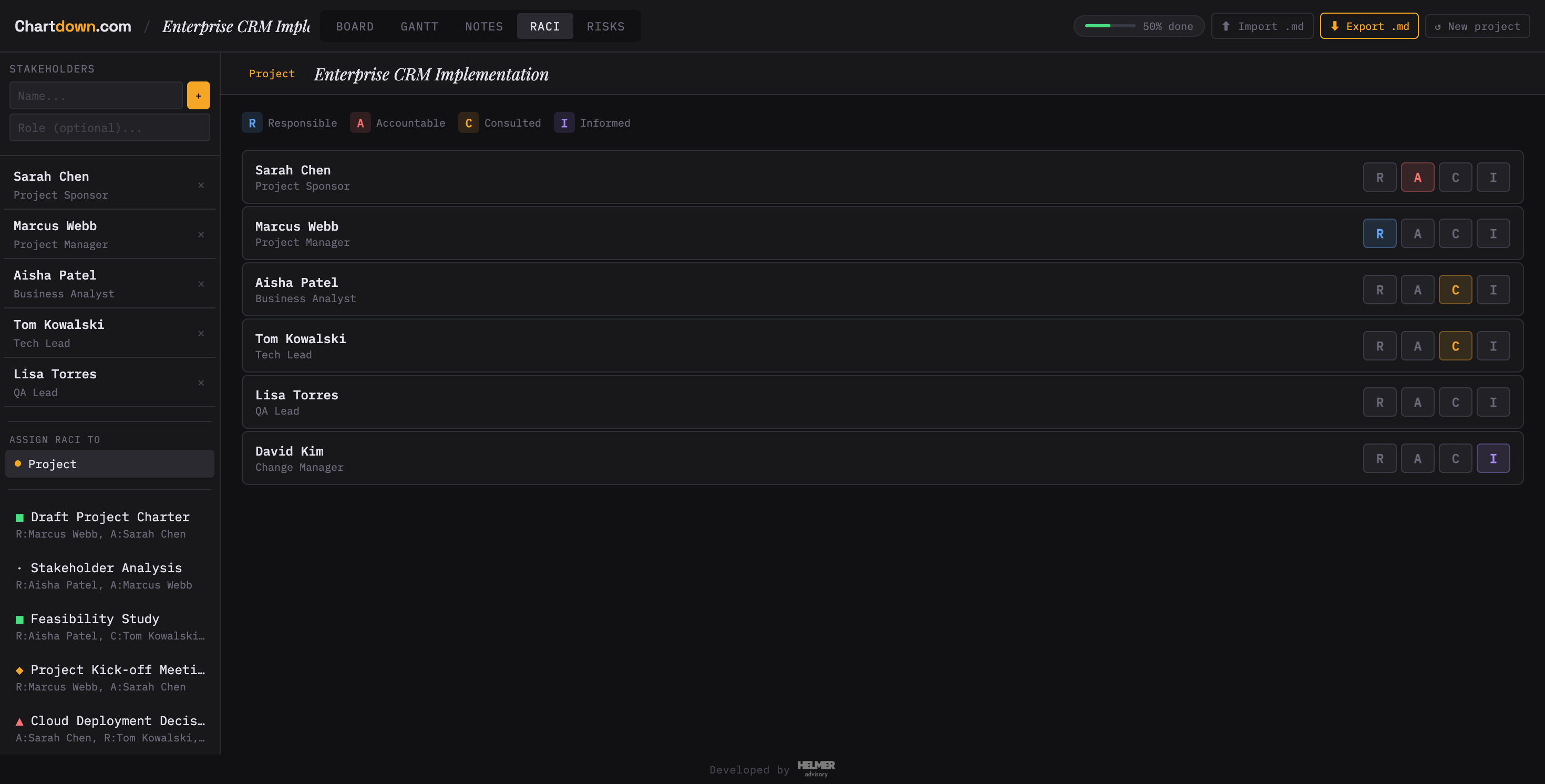Click the Helmer advisory logo in the footer
The height and width of the screenshot is (784, 1545).
816,768
